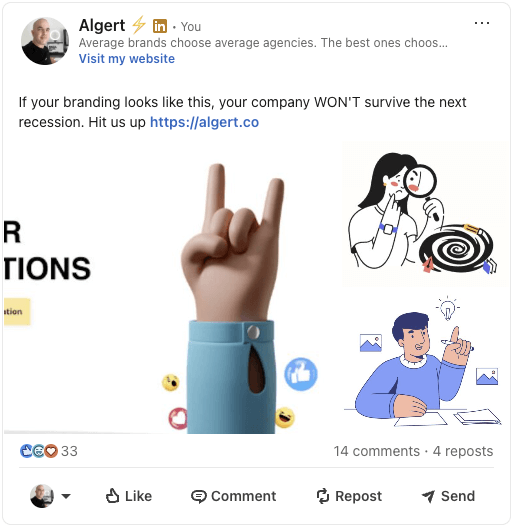Click the speech bubble Comment icon
Viewport: 512px width, 528px height.
pos(198,496)
